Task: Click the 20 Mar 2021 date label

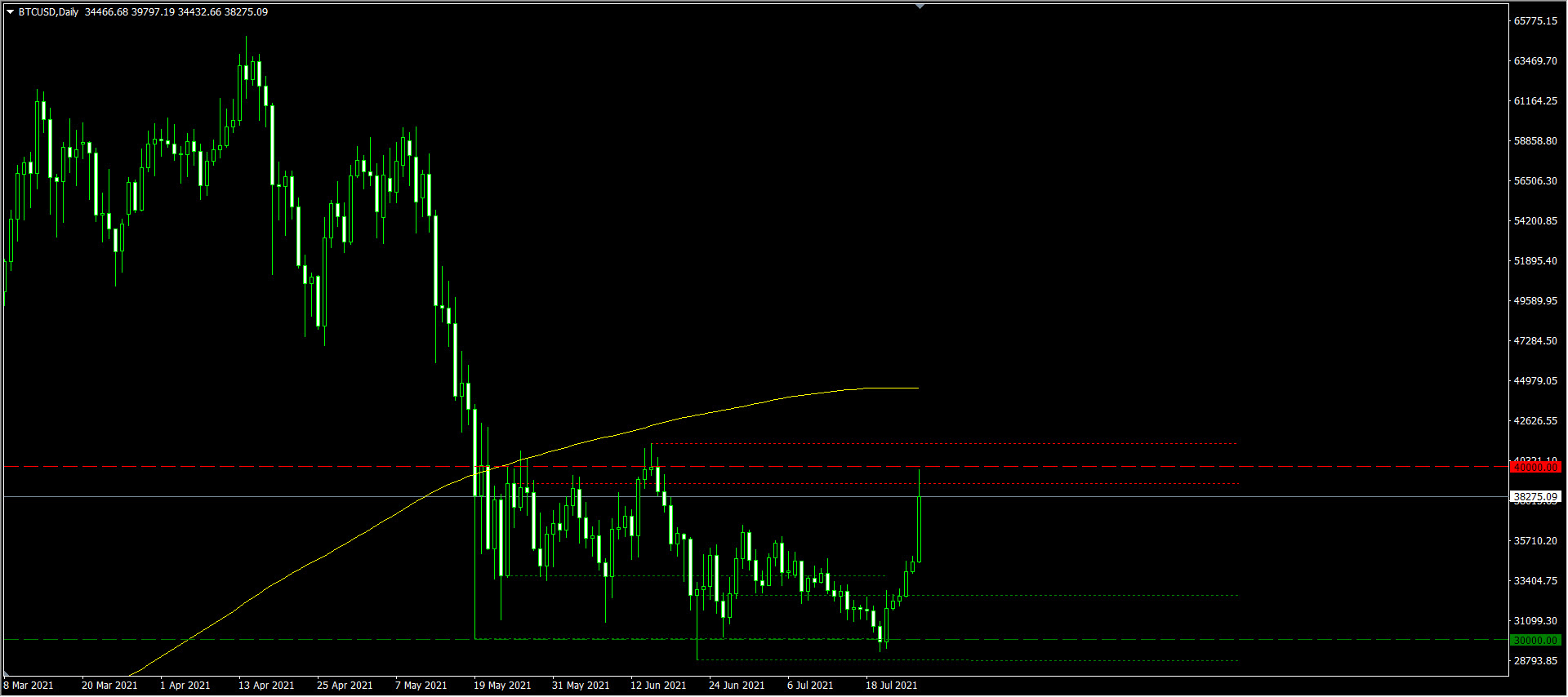Action: 109,686
